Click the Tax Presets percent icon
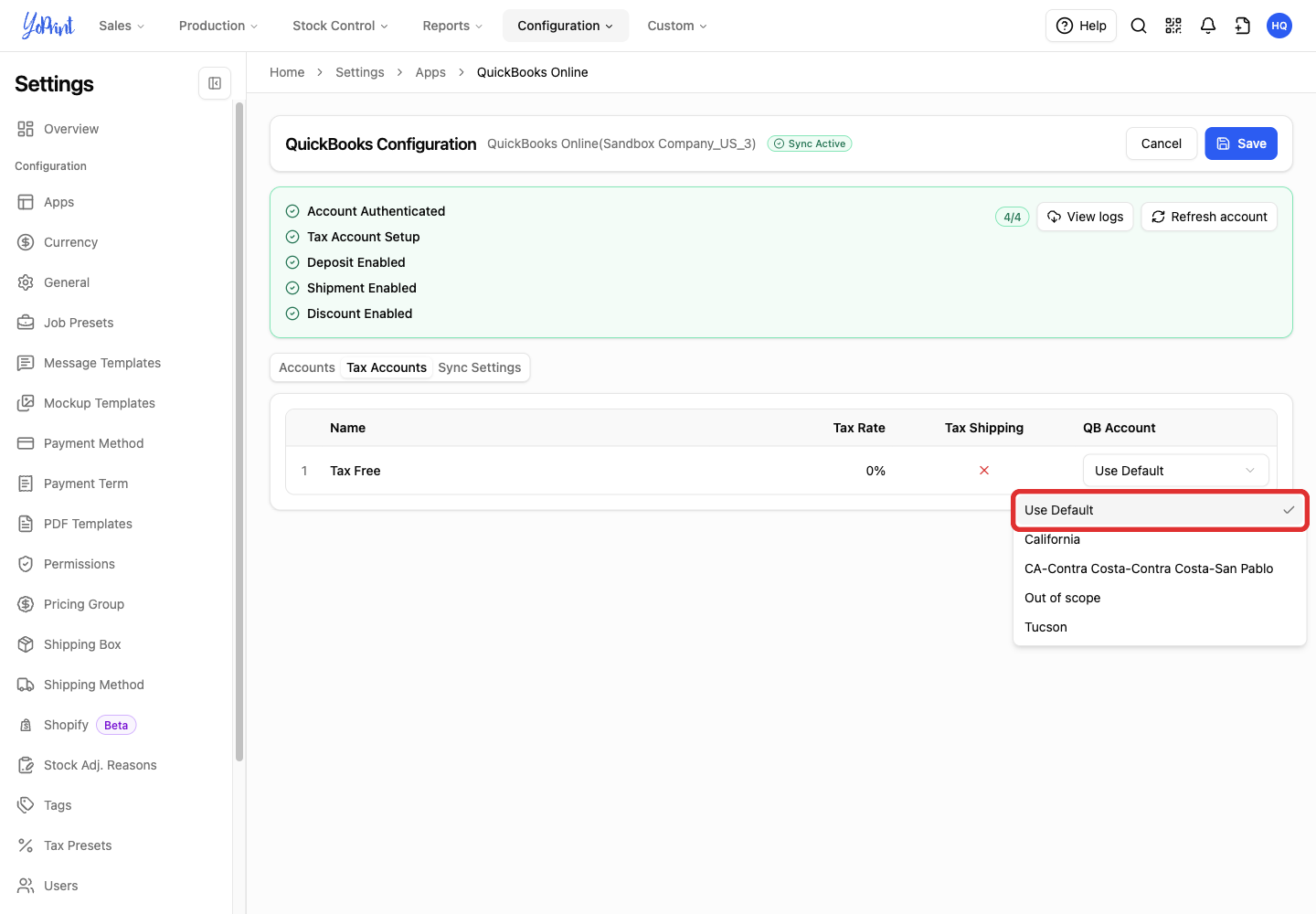 (x=26, y=845)
